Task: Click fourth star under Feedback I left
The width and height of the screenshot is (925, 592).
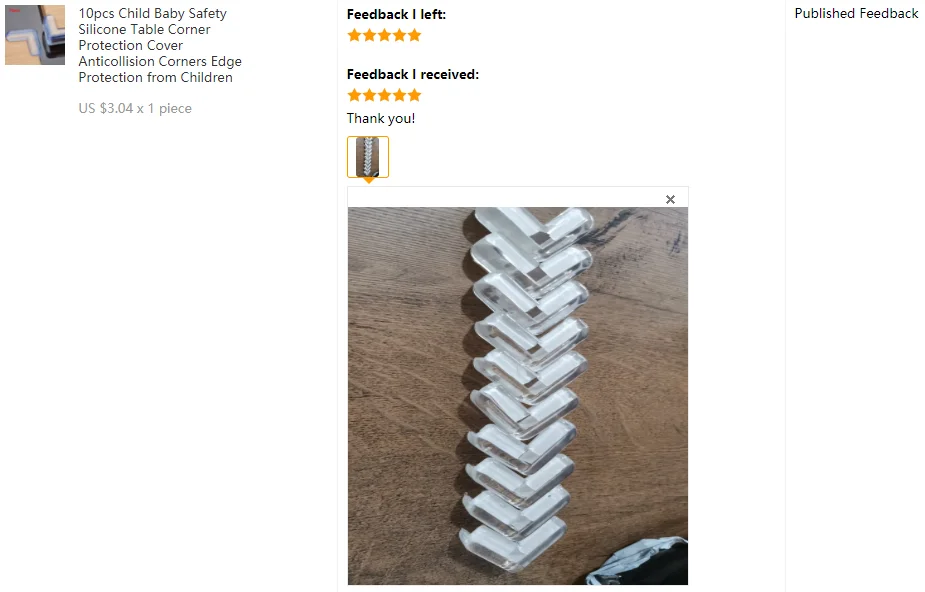Action: point(399,35)
